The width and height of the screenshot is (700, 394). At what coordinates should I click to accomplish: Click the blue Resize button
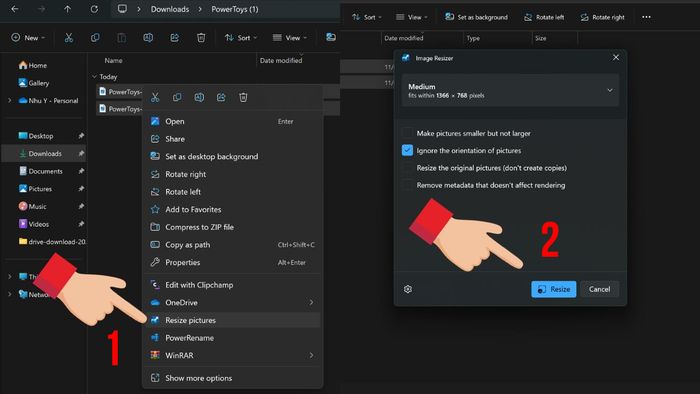tap(554, 289)
